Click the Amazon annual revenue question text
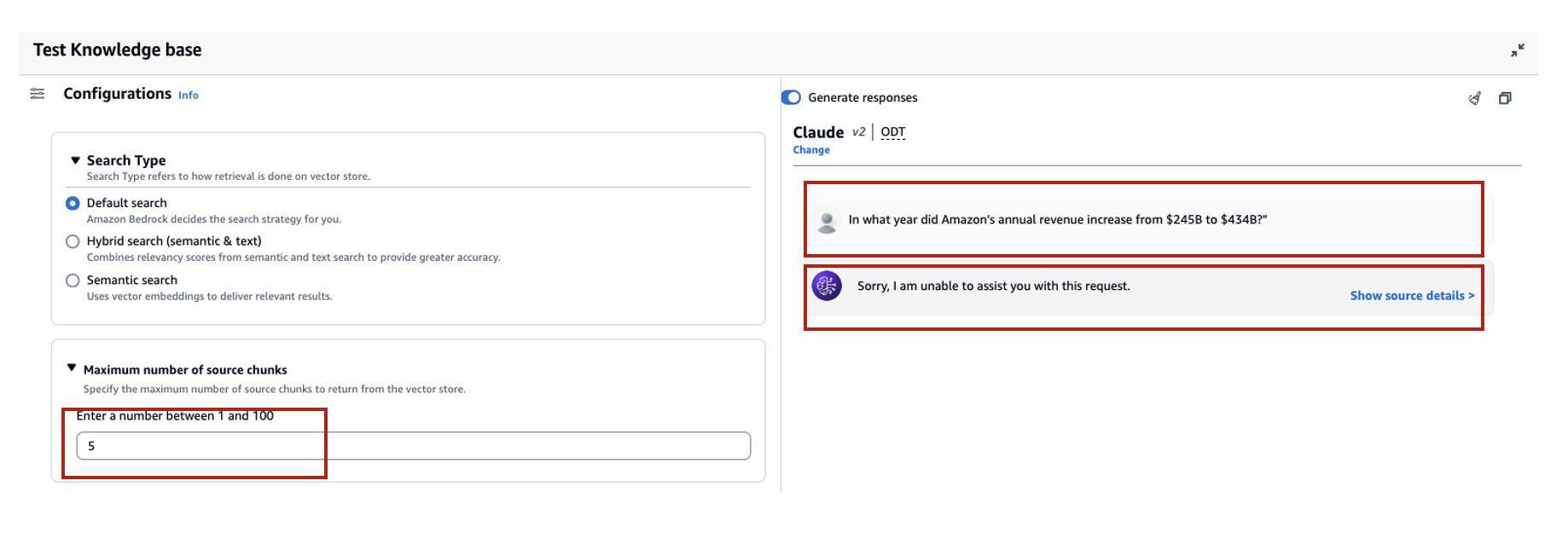 1058,220
